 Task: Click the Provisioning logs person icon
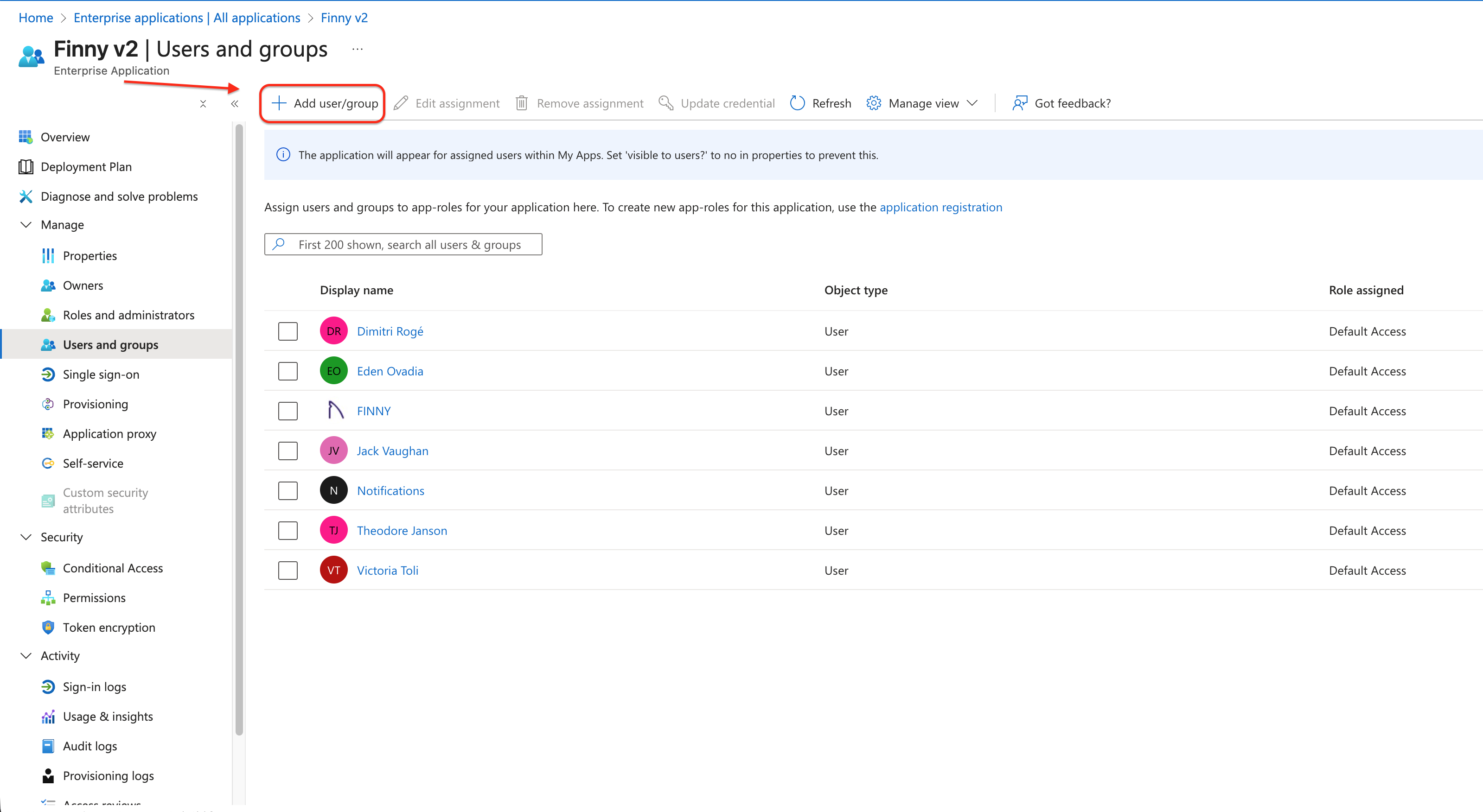[x=48, y=776]
